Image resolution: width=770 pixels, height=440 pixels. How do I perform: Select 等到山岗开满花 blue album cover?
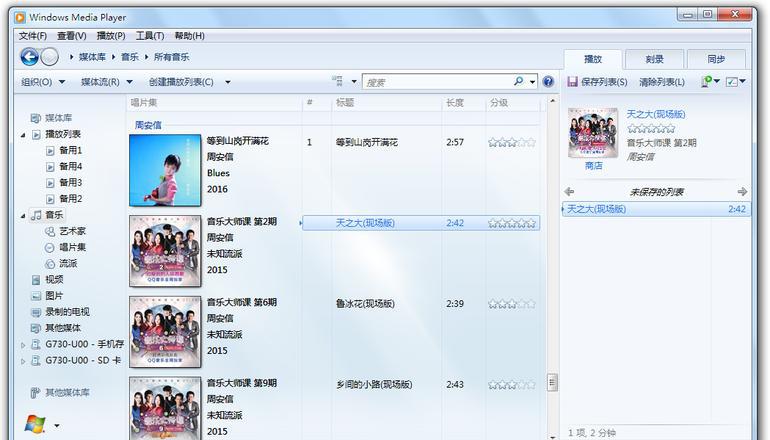[165, 170]
